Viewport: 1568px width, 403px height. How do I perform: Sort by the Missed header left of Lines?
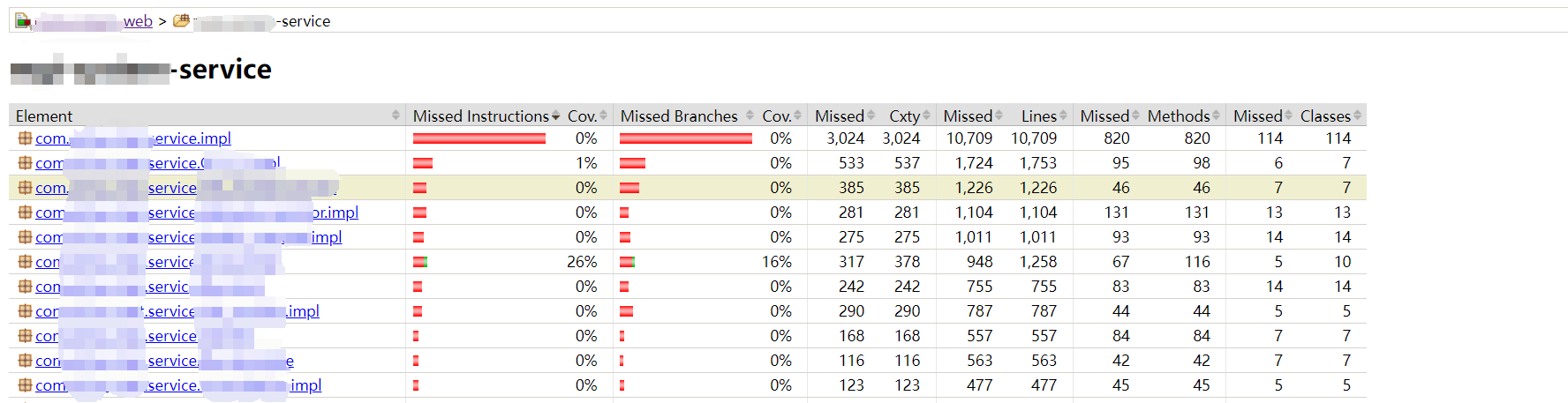973,116
